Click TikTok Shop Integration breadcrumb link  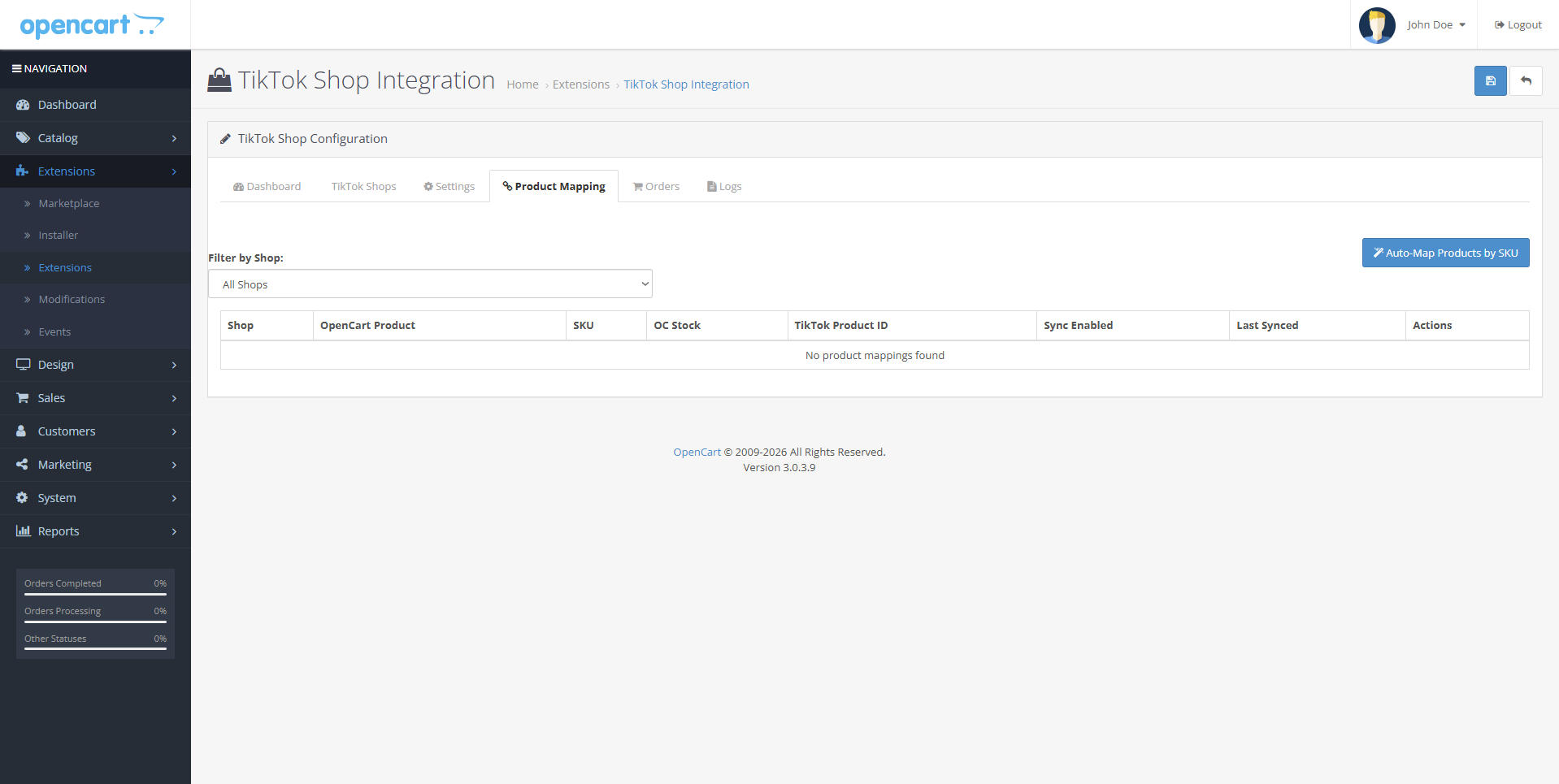[686, 84]
